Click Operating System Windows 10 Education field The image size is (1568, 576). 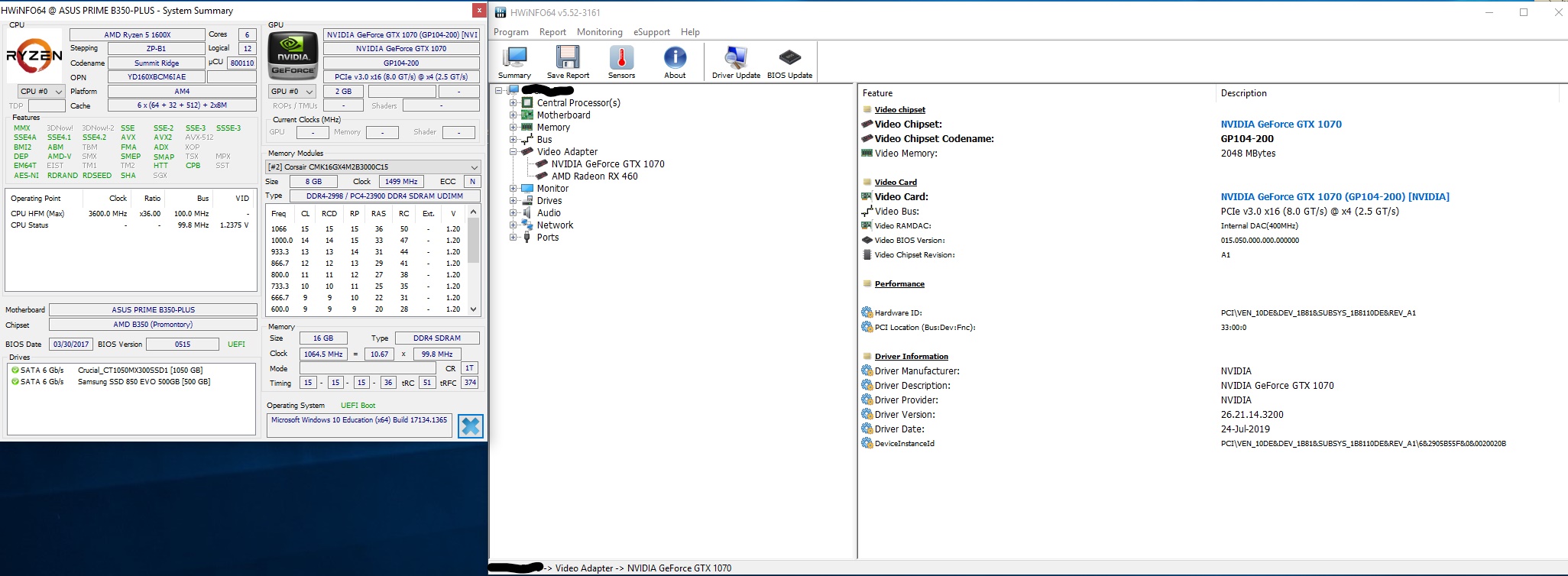[x=359, y=426]
